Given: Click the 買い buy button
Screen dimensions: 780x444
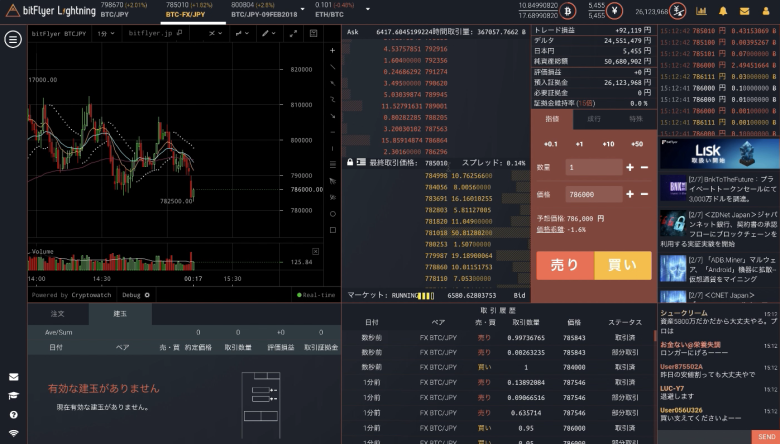Looking at the screenshot, I should [x=623, y=265].
